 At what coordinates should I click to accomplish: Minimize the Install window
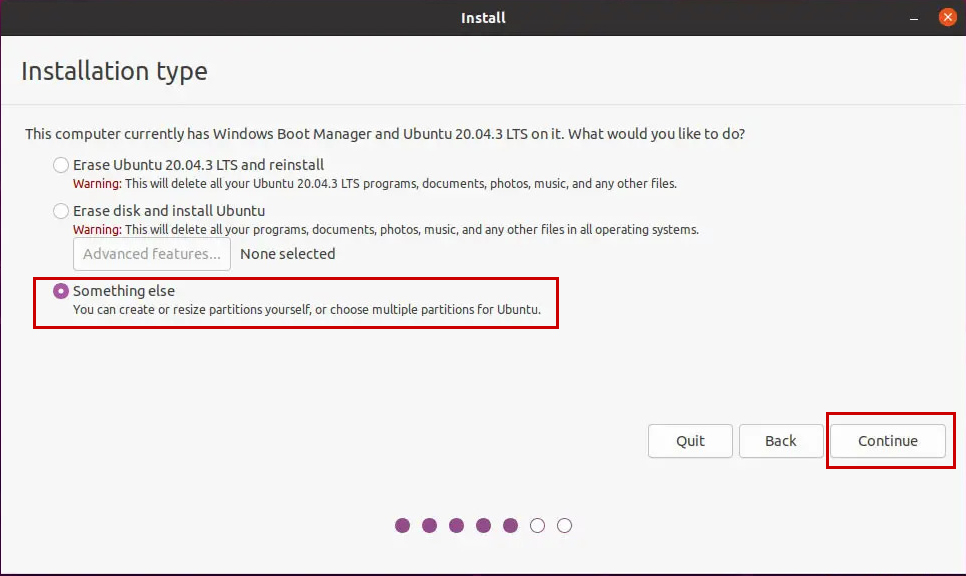coord(912,16)
